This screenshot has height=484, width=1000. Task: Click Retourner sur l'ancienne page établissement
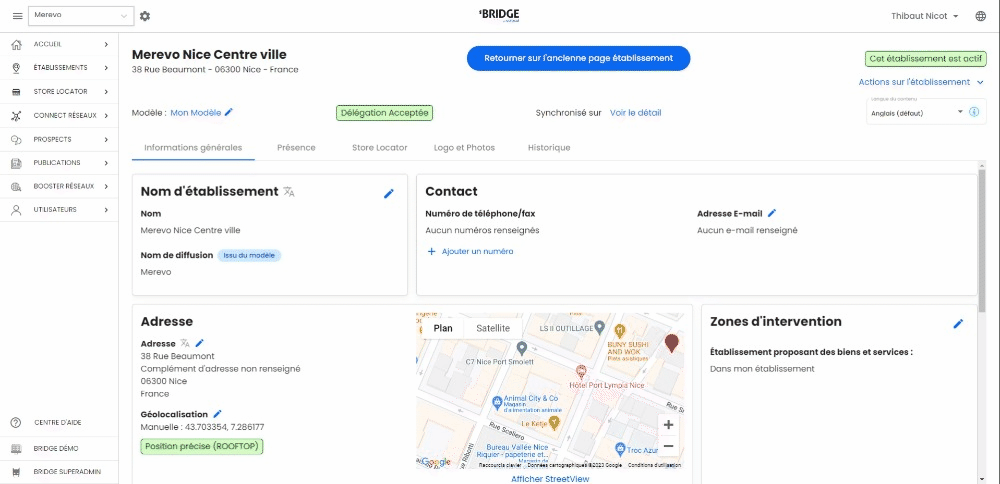click(578, 58)
